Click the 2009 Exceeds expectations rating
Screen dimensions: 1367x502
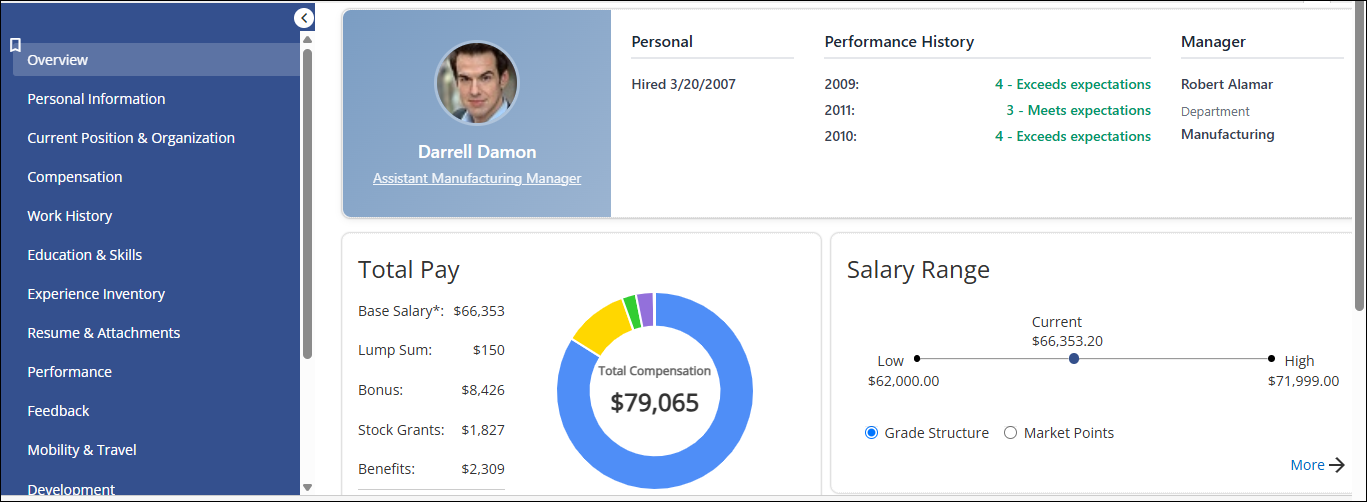tap(1073, 85)
